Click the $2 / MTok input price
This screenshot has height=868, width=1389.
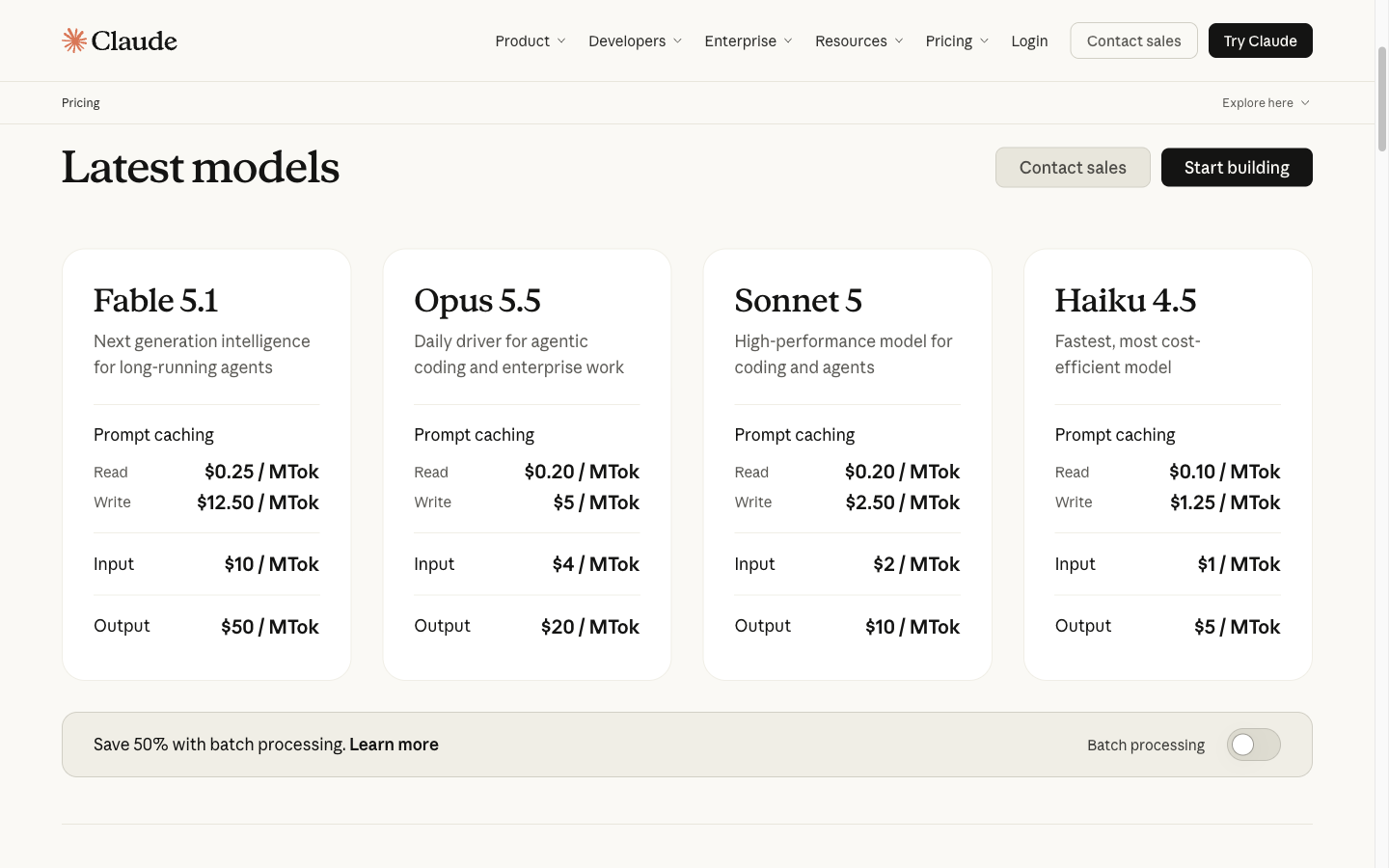[916, 564]
